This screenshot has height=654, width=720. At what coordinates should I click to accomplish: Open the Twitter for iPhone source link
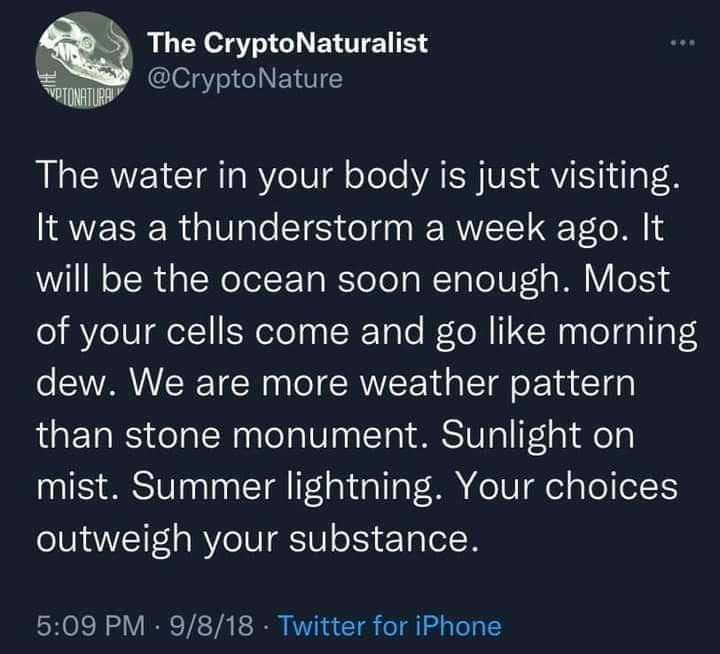coord(388,626)
